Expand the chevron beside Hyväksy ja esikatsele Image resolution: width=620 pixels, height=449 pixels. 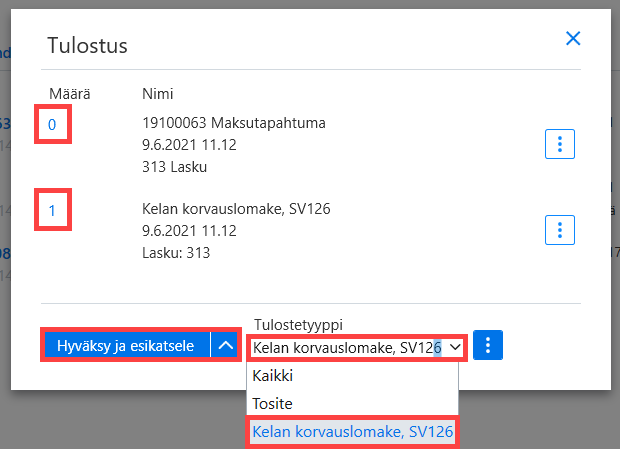coord(225,345)
